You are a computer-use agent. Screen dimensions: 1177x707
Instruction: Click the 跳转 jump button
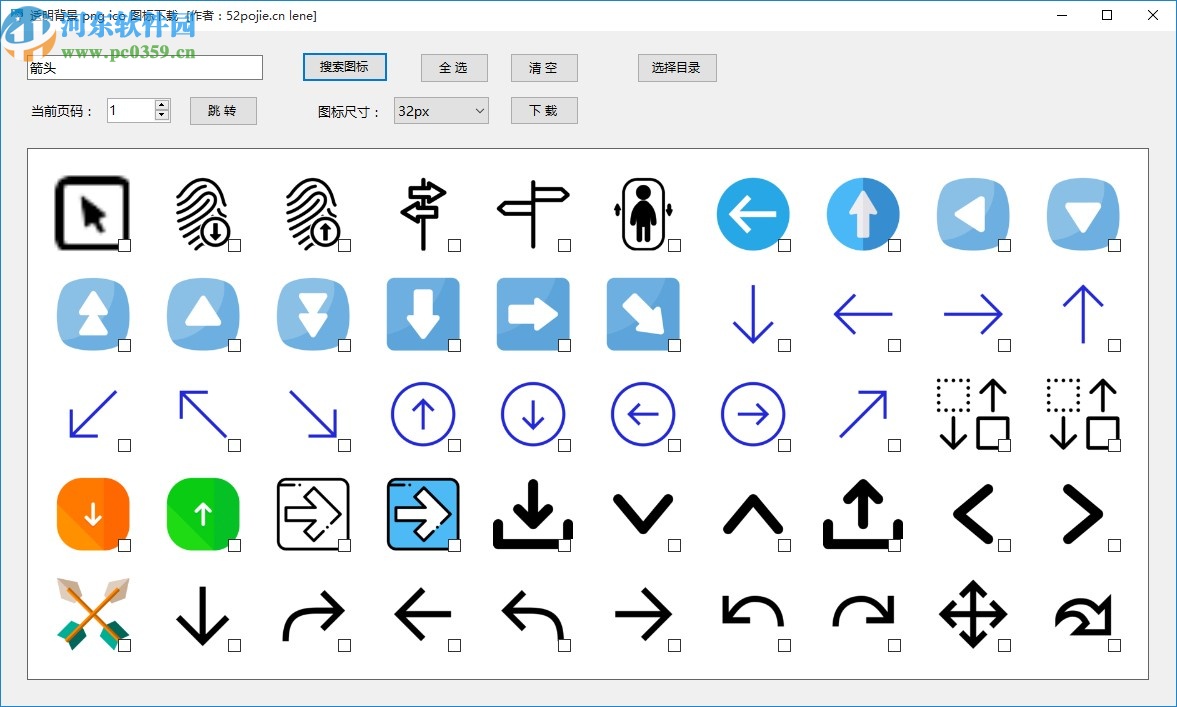pos(223,111)
